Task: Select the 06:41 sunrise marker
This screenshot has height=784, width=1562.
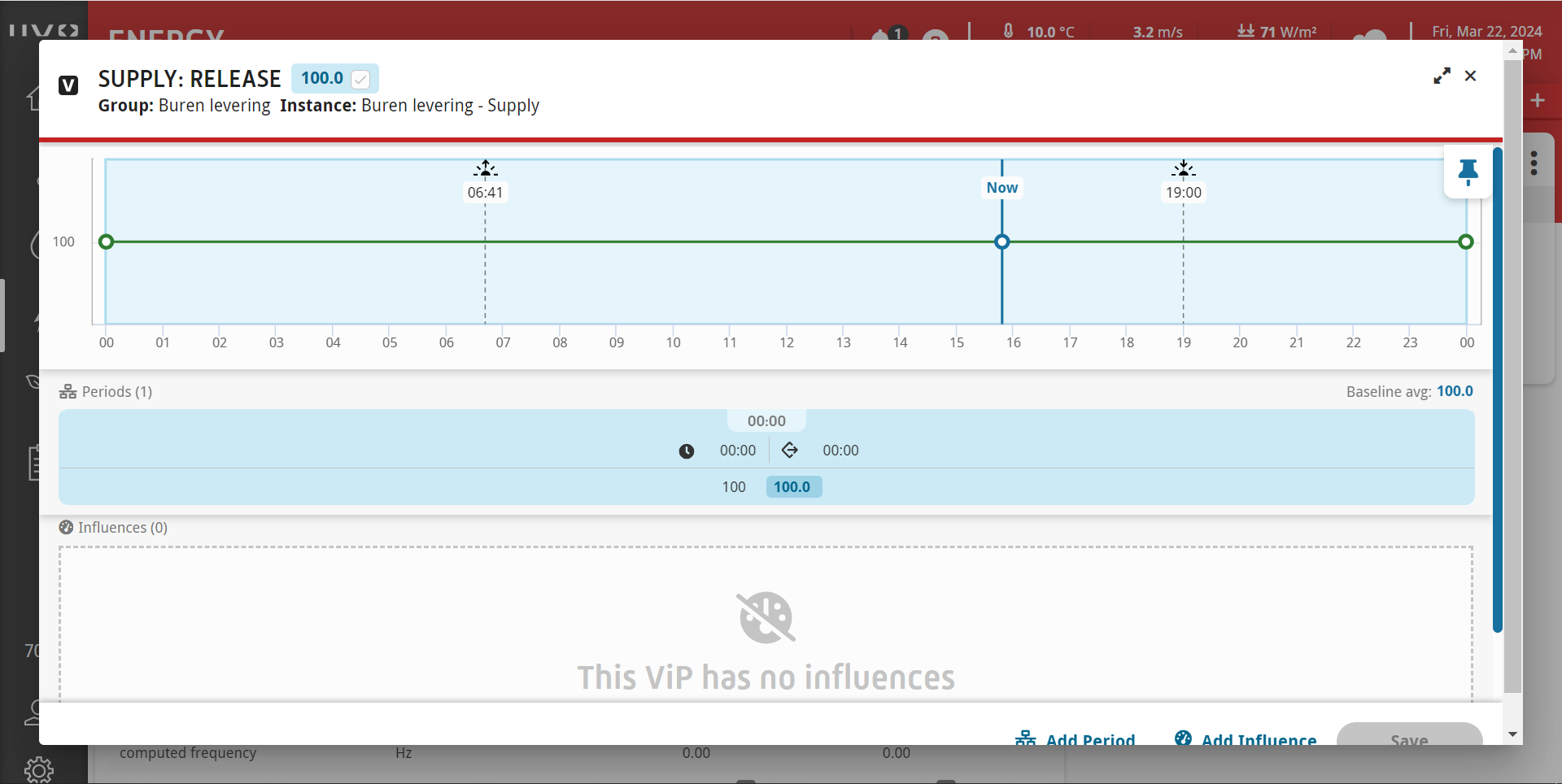Action: pos(485,193)
